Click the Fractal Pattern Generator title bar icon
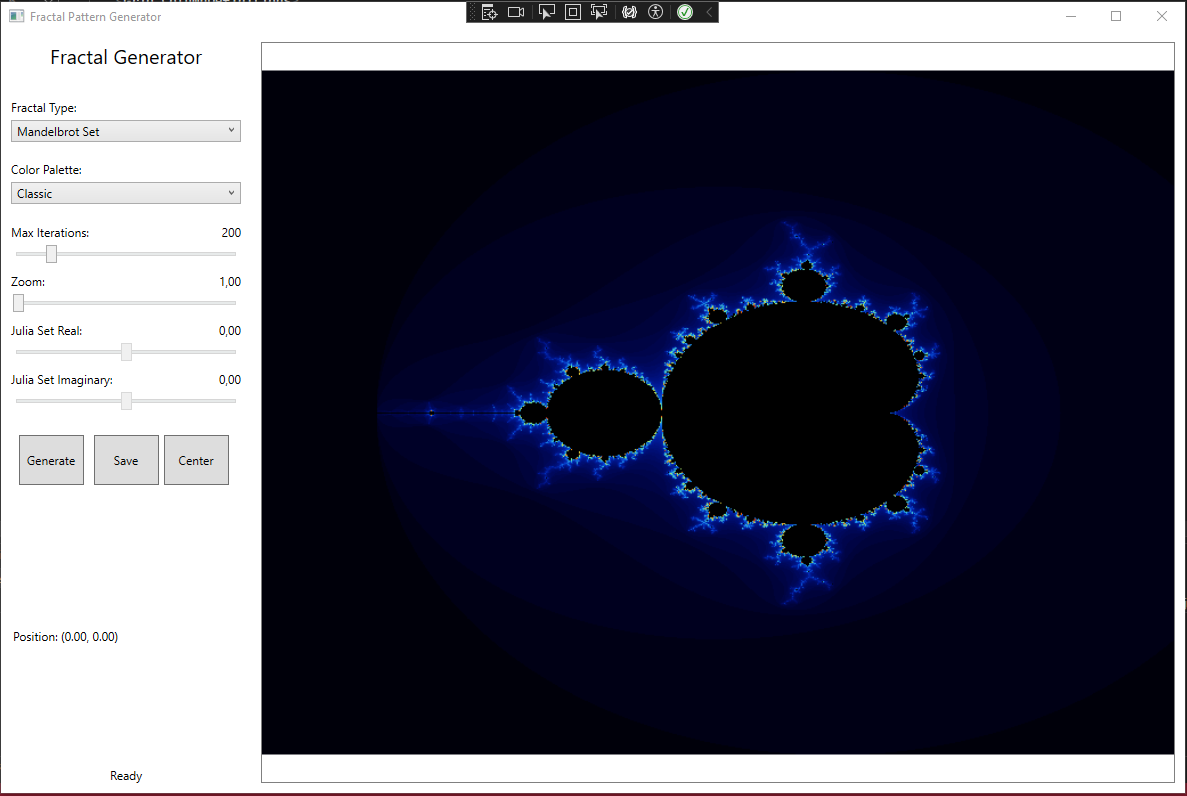This screenshot has height=796, width=1187. pyautogui.click(x=16, y=16)
